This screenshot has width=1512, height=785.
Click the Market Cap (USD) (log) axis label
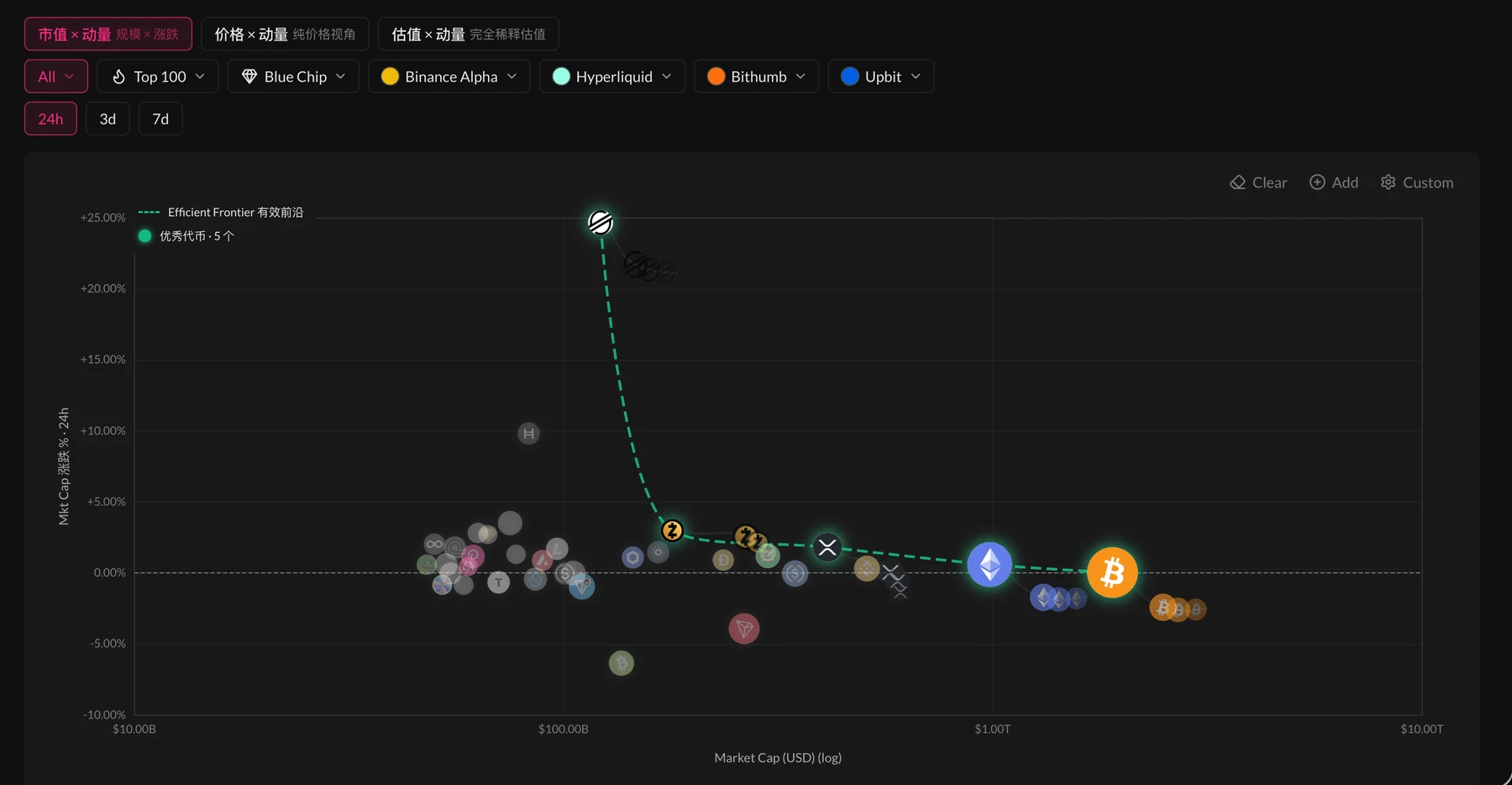(778, 757)
